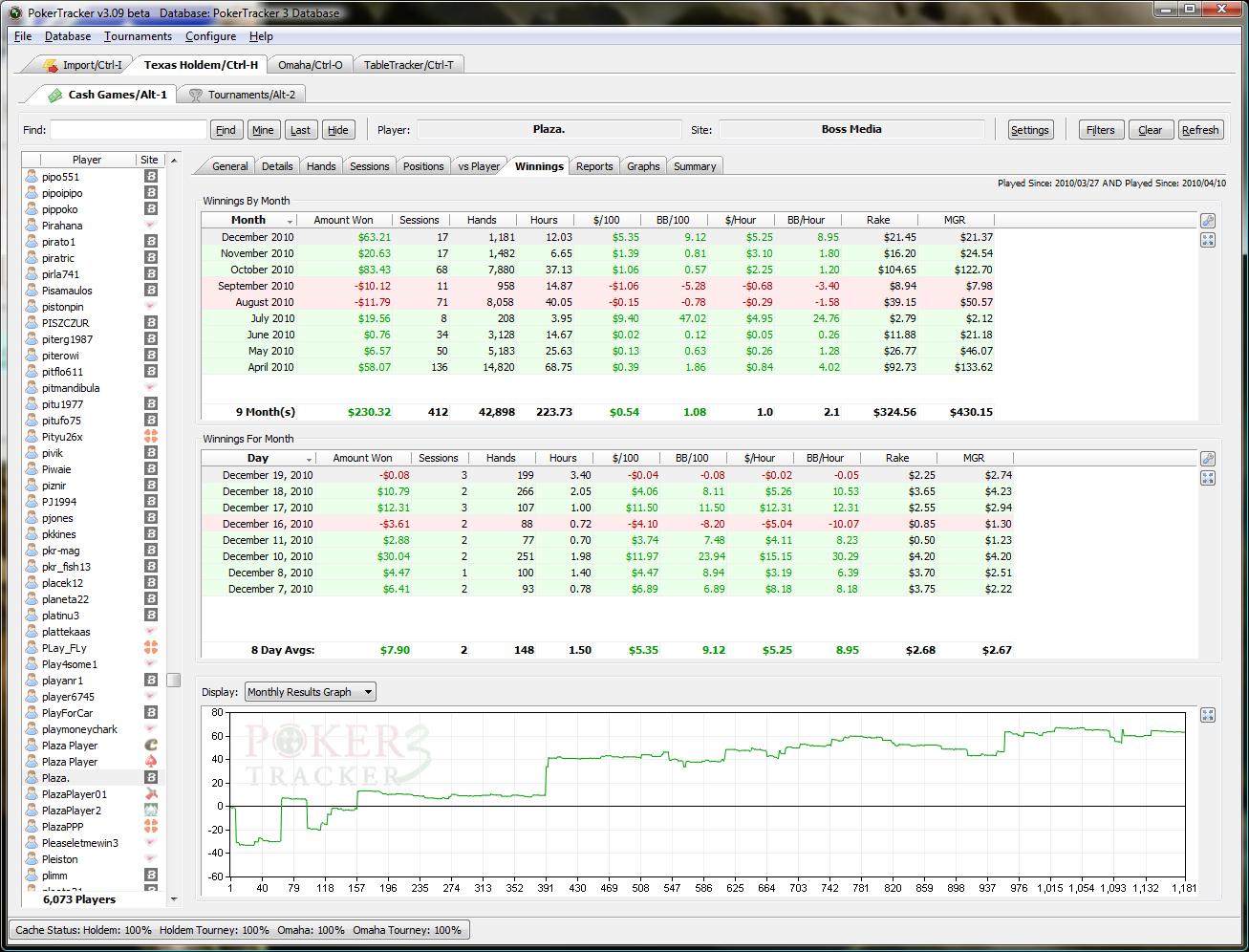Click the site icon next to PlazaPPP
Image resolution: width=1249 pixels, height=952 pixels.
click(151, 827)
